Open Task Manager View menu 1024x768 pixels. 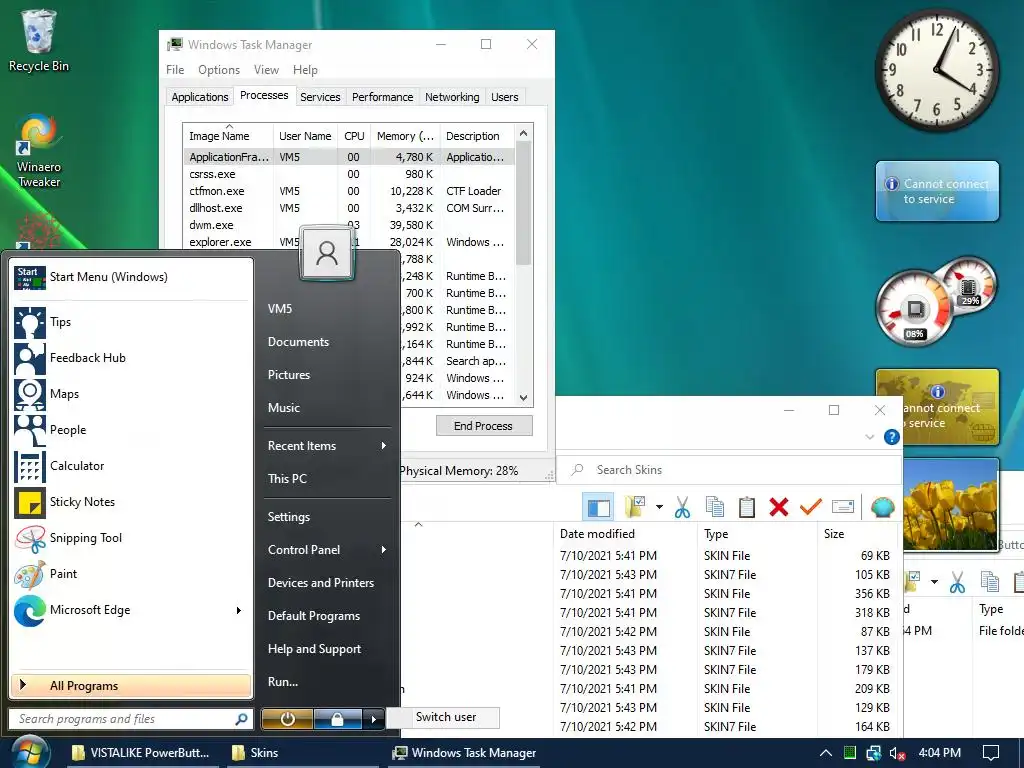coord(266,70)
